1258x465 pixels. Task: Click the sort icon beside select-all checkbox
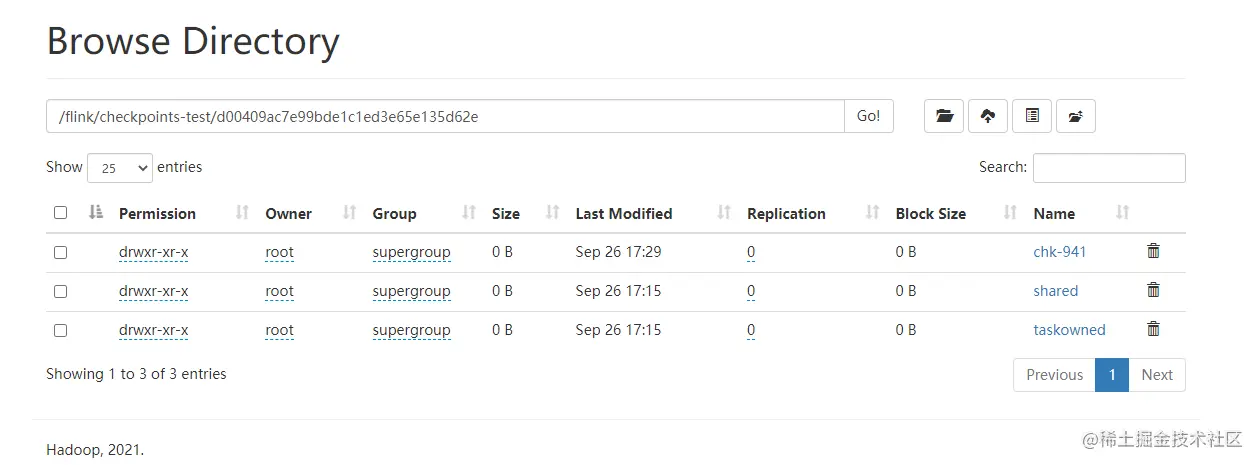(x=96, y=213)
